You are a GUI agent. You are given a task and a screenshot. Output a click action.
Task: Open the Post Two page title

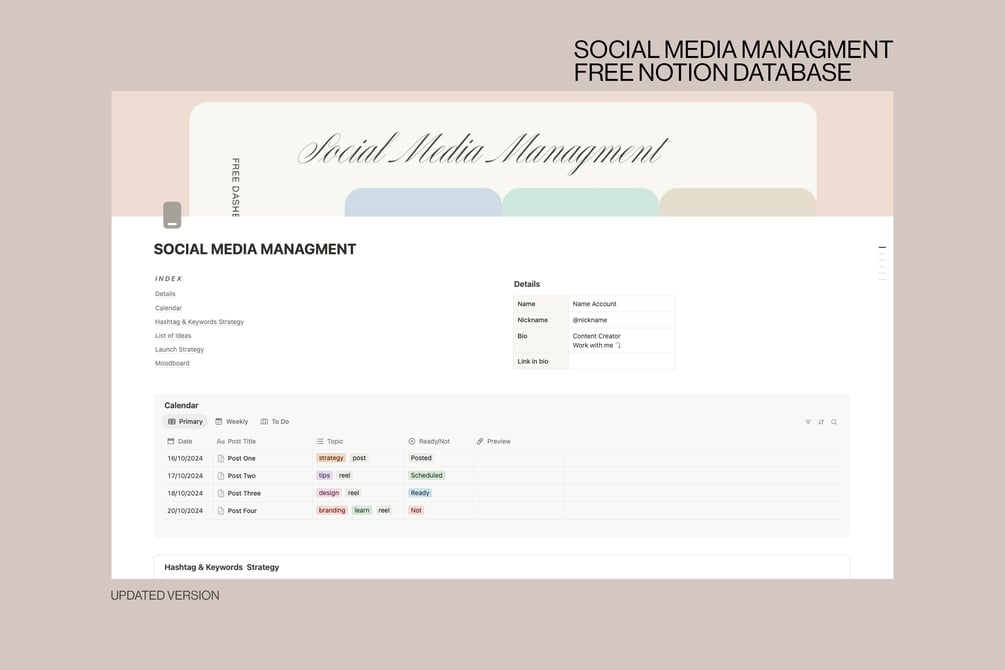tap(242, 476)
